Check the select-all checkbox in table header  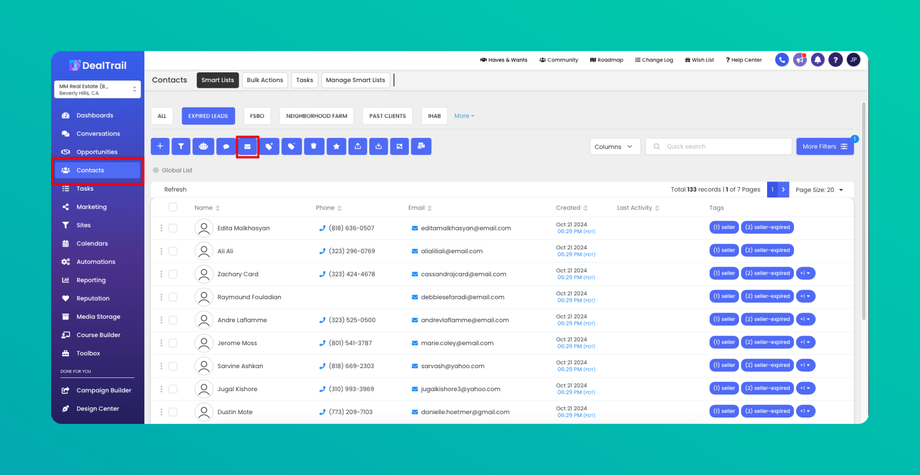(172, 207)
